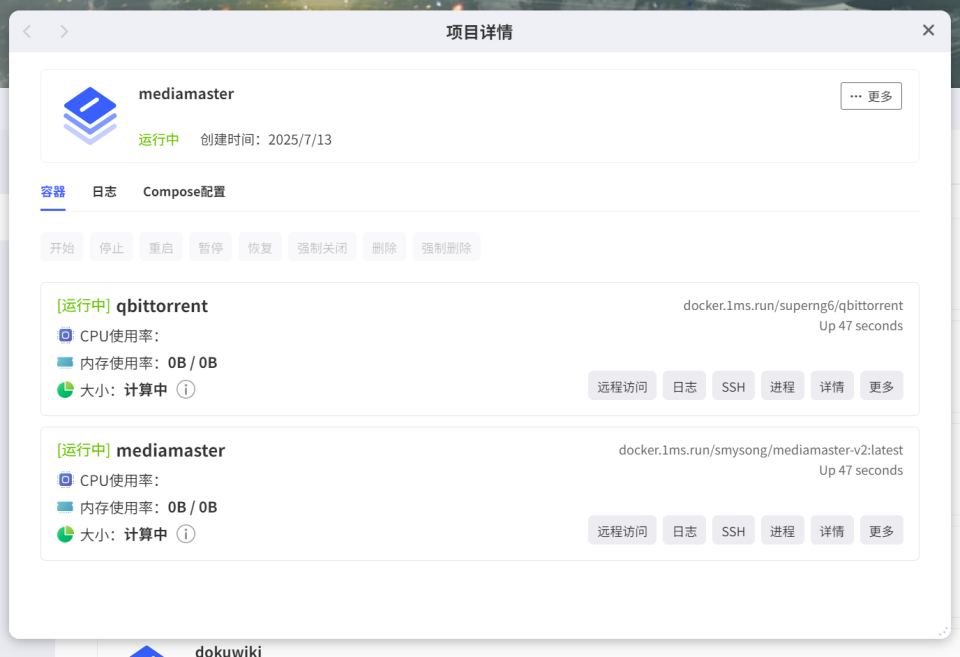Click the 停止 button
Viewport: 960px width, 657px height.
click(x=111, y=247)
